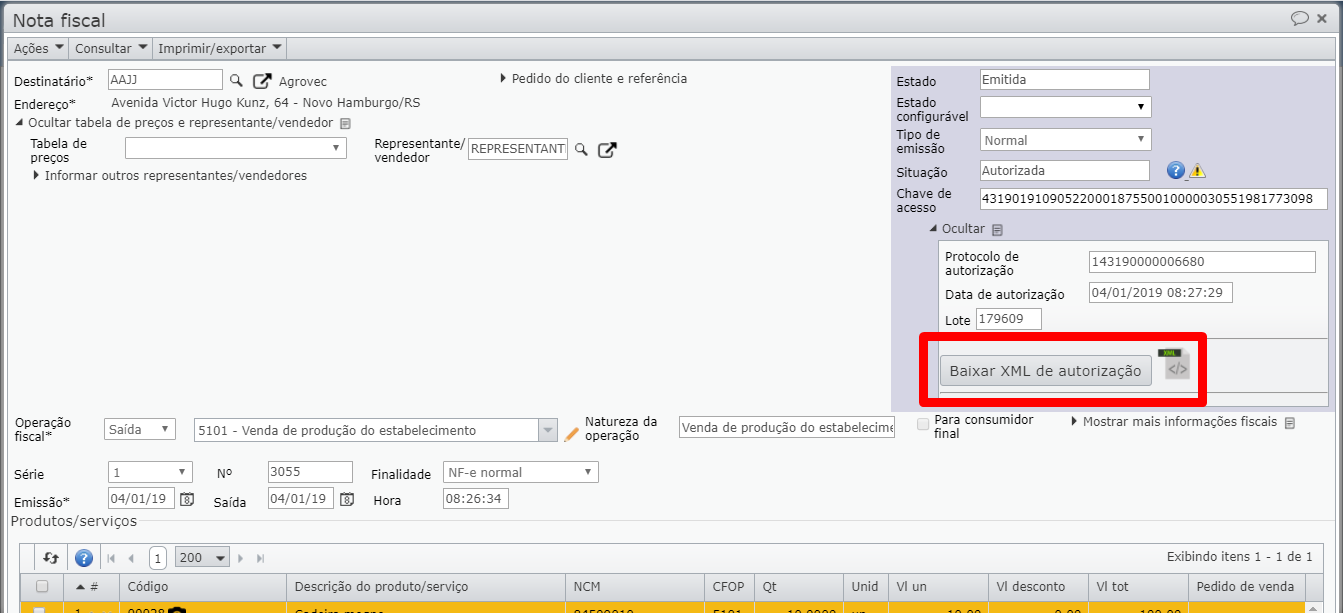Click the address text Avenida Victor Hugo Kunz
Viewport: 1343px width, 613px height.
point(266,102)
